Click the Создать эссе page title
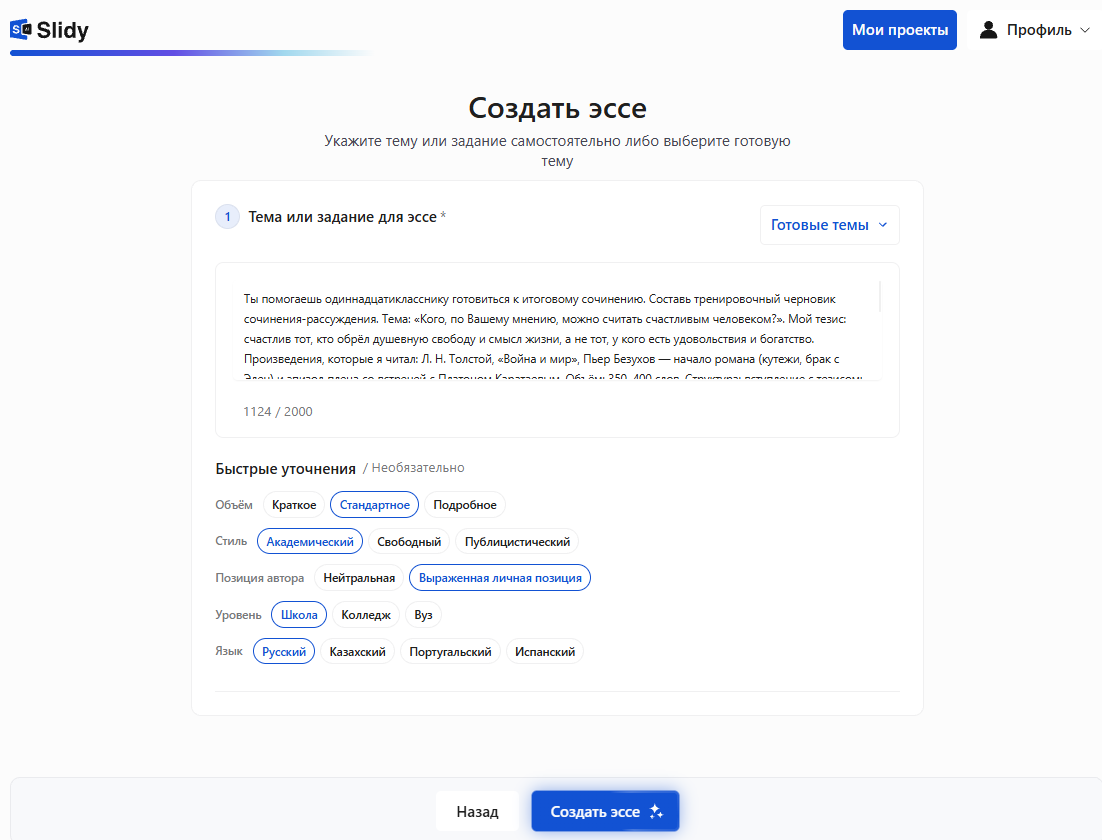 click(557, 108)
